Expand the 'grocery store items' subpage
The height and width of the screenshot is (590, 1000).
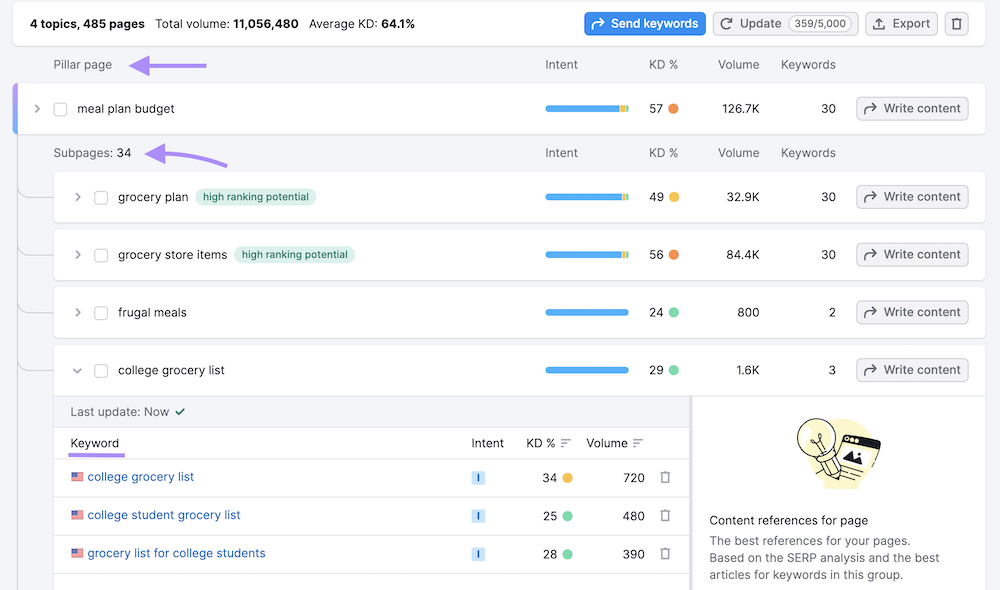[77, 254]
